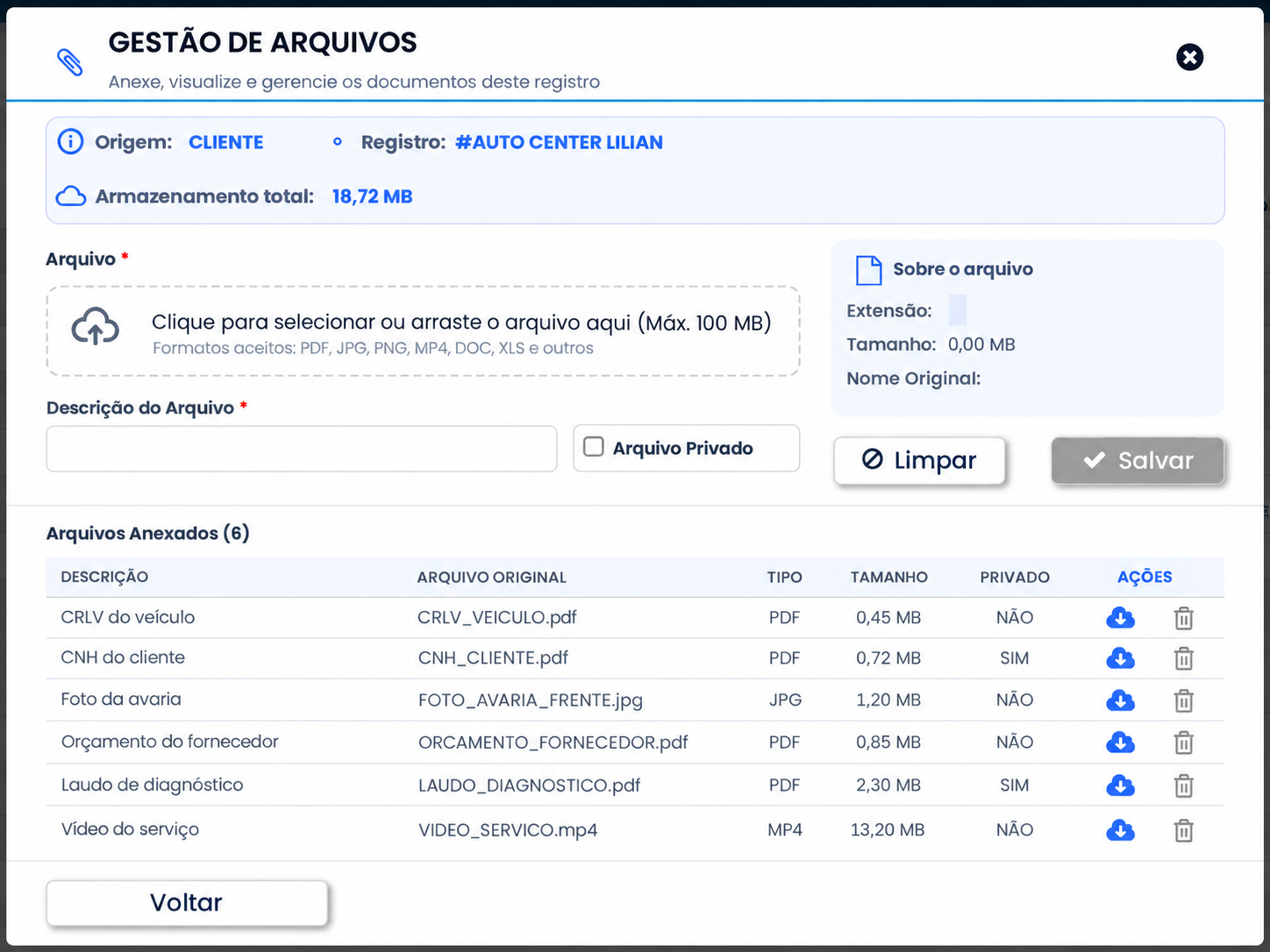The image size is (1270, 952).
Task: Delete the Foto da avaria attachment
Action: coord(1183,700)
